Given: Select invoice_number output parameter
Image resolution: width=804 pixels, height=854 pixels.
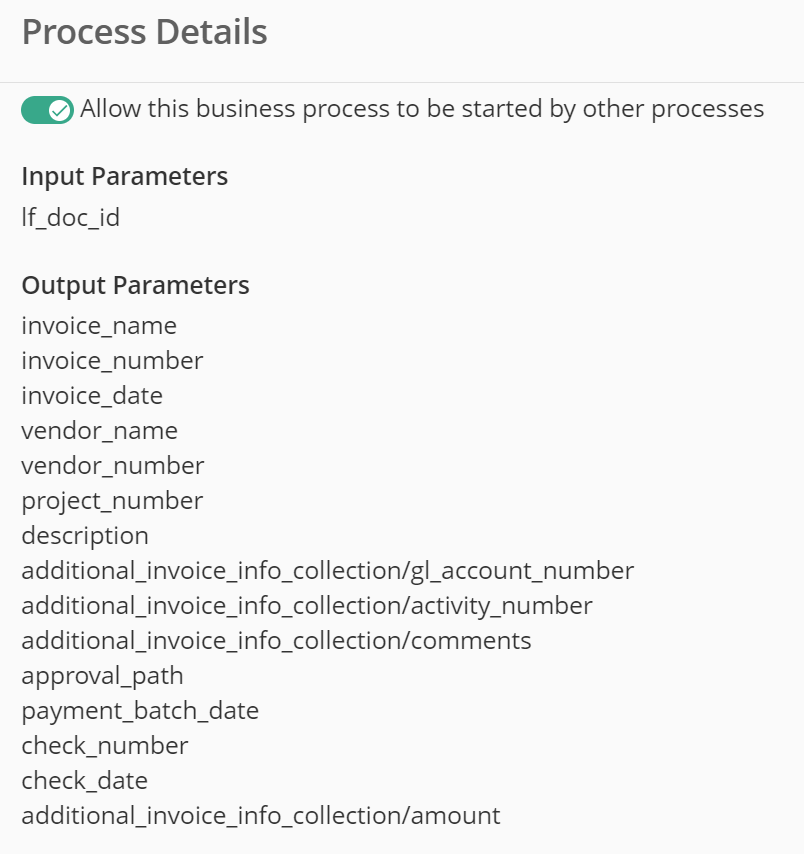Looking at the screenshot, I should coord(112,361).
